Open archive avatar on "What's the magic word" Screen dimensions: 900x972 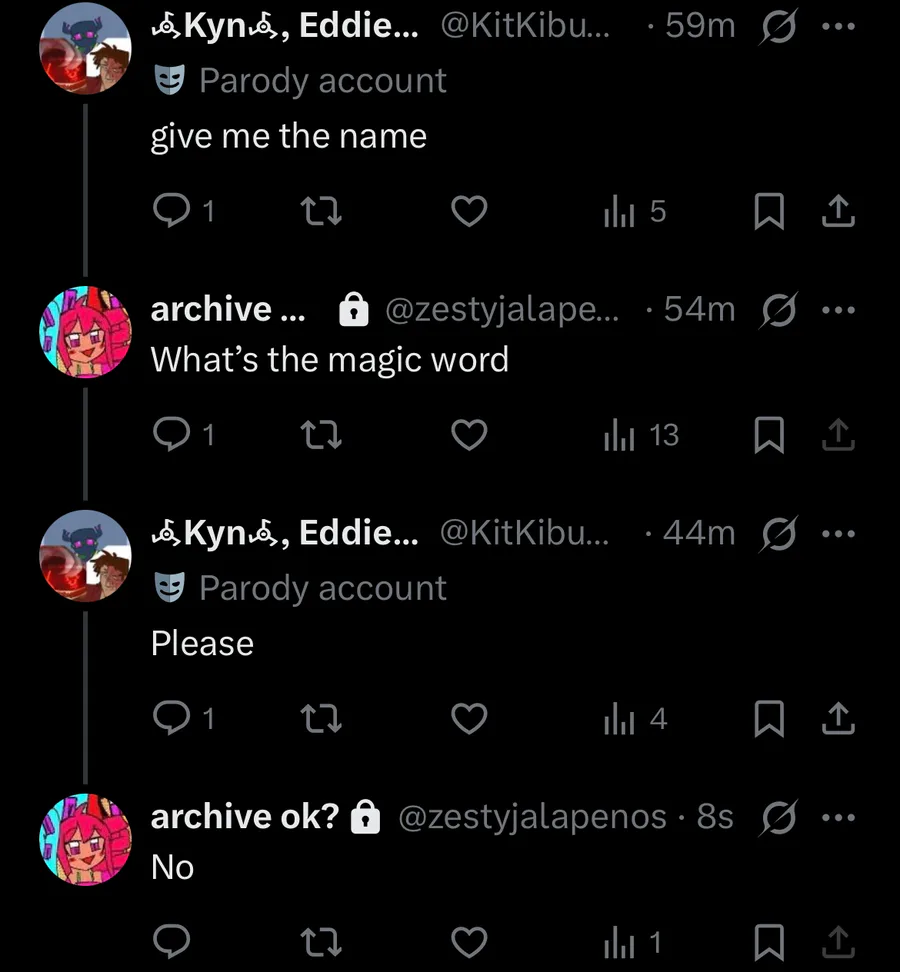point(85,332)
